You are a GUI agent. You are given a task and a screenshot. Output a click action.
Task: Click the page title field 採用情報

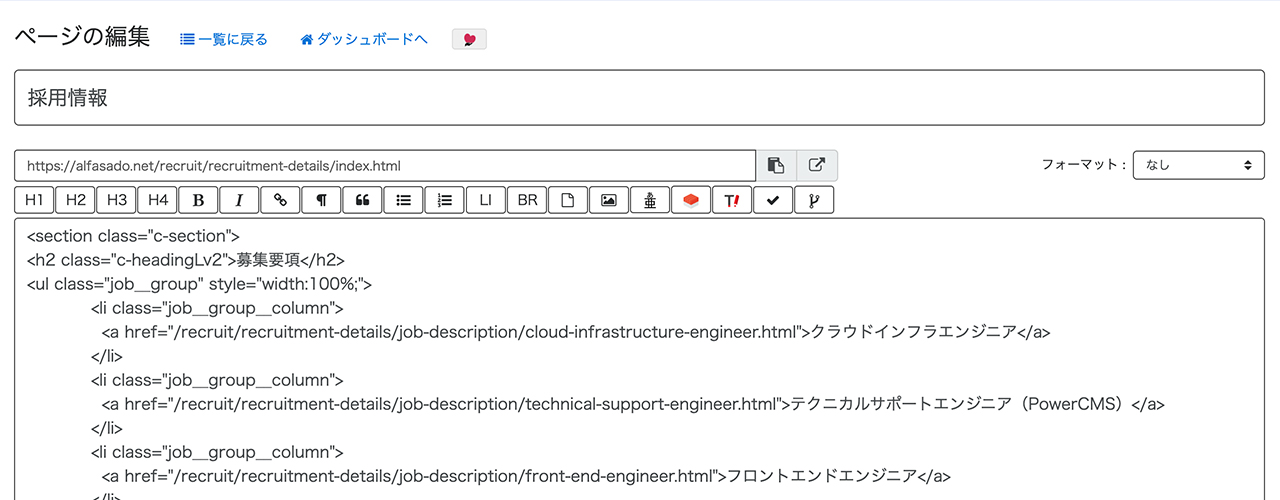click(640, 97)
